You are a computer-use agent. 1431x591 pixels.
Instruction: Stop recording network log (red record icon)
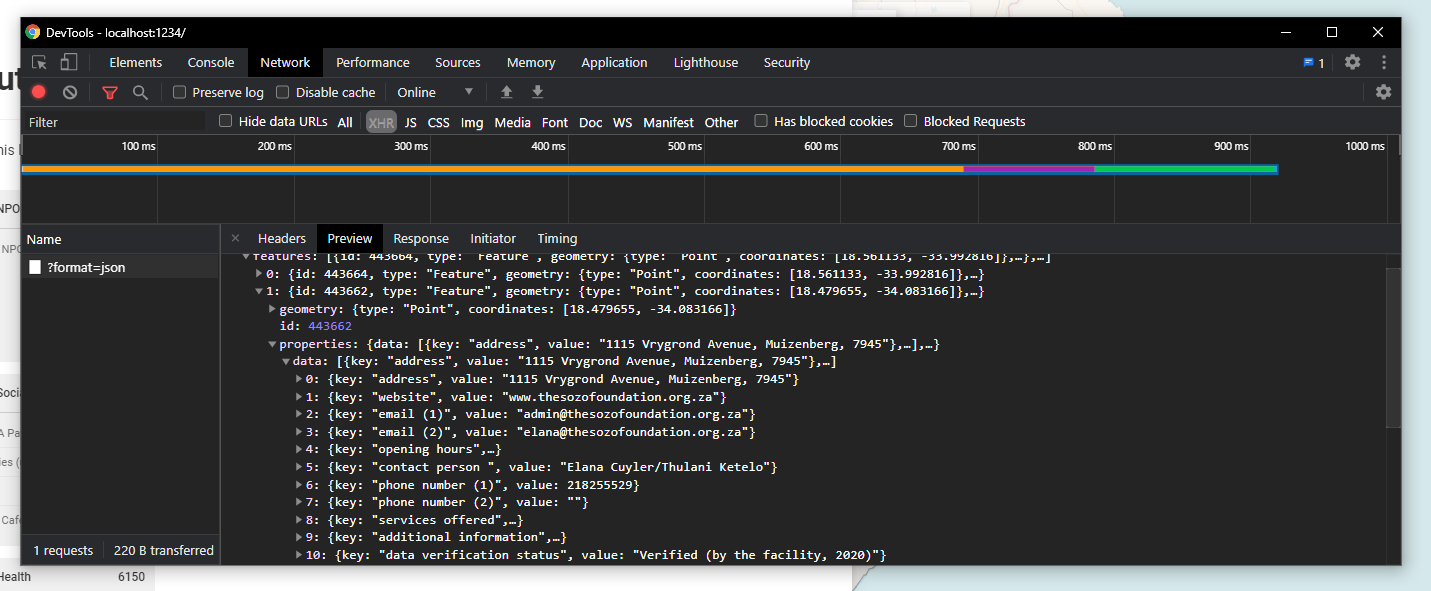coord(39,92)
